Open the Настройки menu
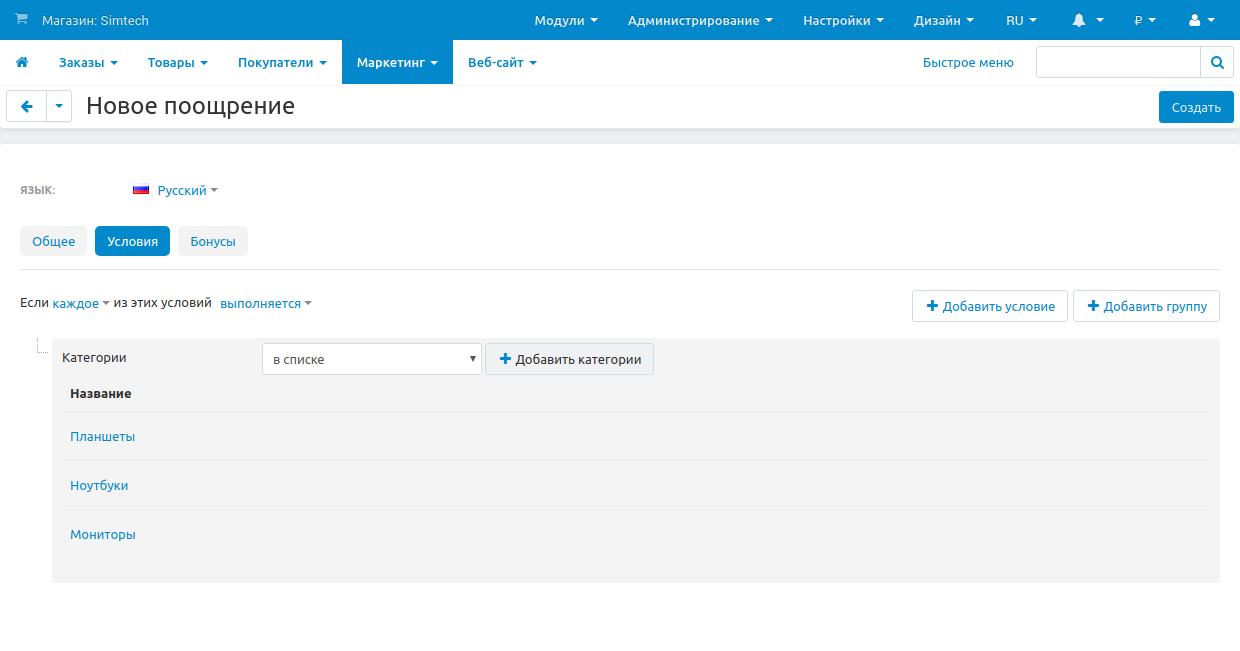This screenshot has height=651, width=1240. tap(843, 20)
